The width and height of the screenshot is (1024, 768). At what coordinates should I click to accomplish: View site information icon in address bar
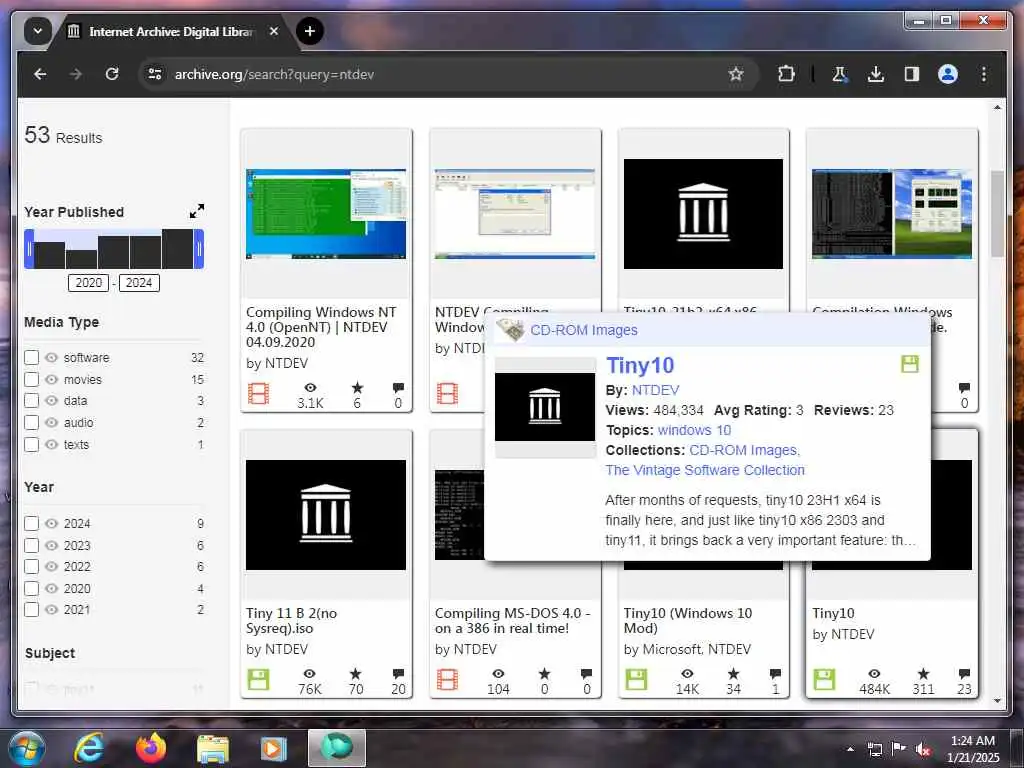pos(155,74)
